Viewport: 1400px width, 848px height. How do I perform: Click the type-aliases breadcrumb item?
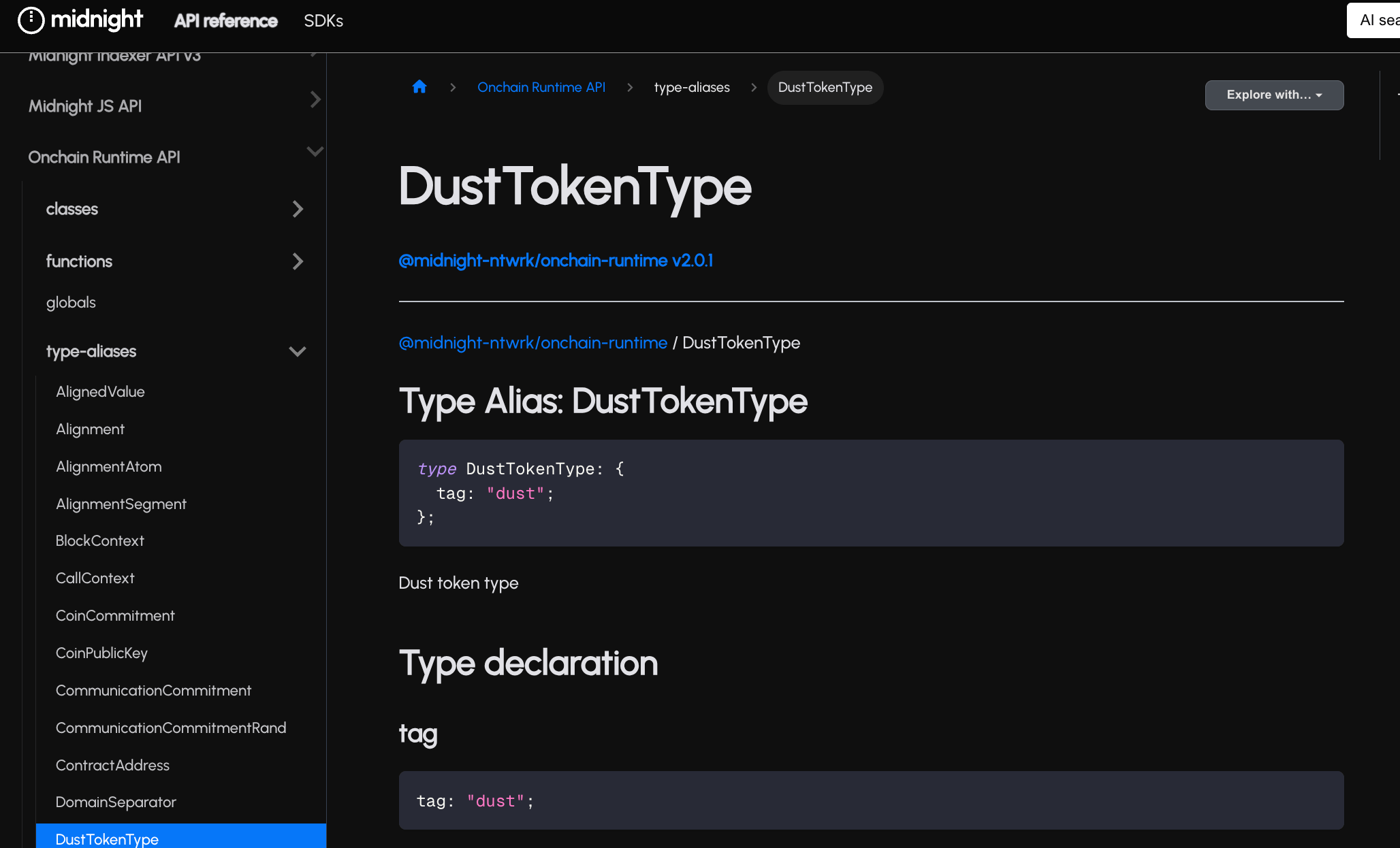coord(691,87)
